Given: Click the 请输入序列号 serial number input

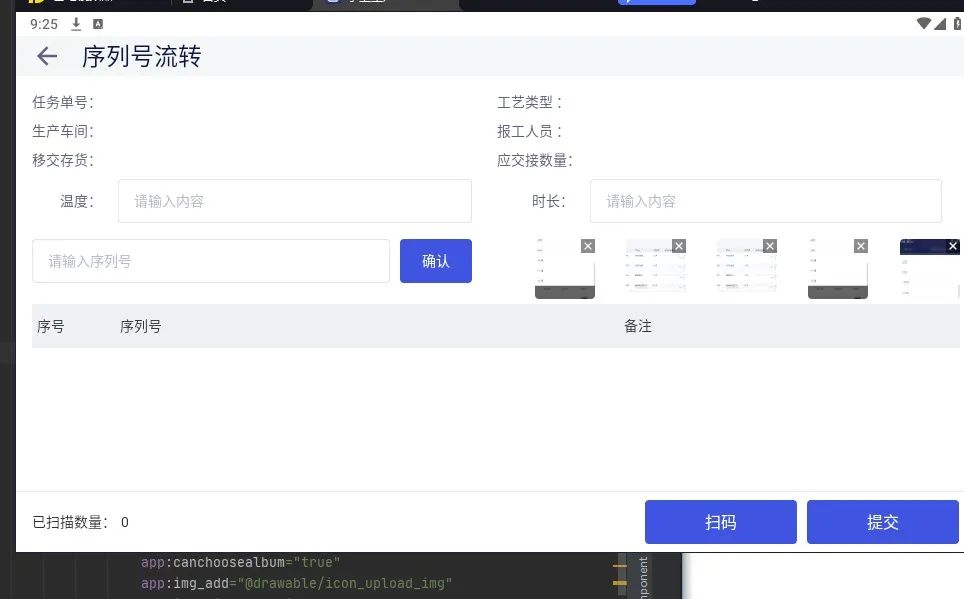Looking at the screenshot, I should (x=210, y=260).
